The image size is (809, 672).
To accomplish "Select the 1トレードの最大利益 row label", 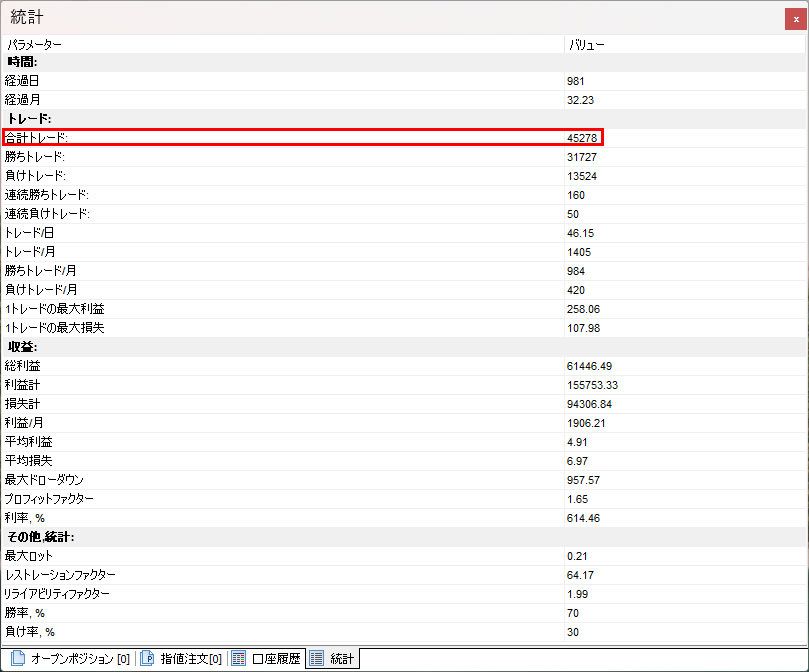I will click(x=55, y=309).
